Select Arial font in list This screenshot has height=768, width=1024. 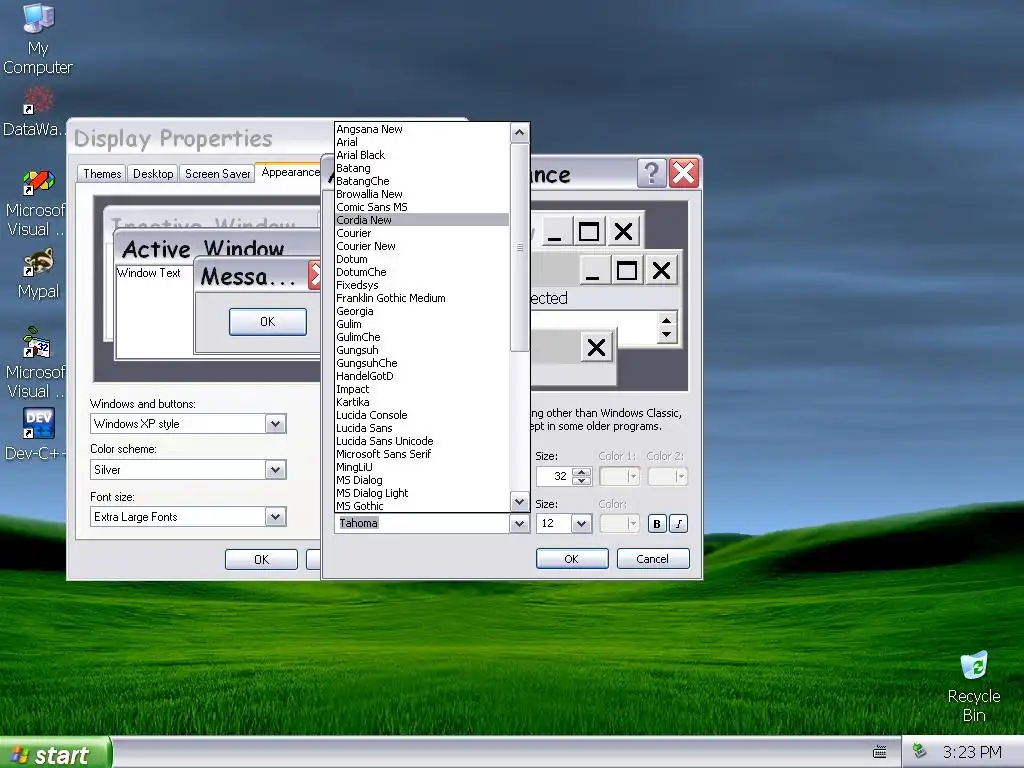pos(422,142)
